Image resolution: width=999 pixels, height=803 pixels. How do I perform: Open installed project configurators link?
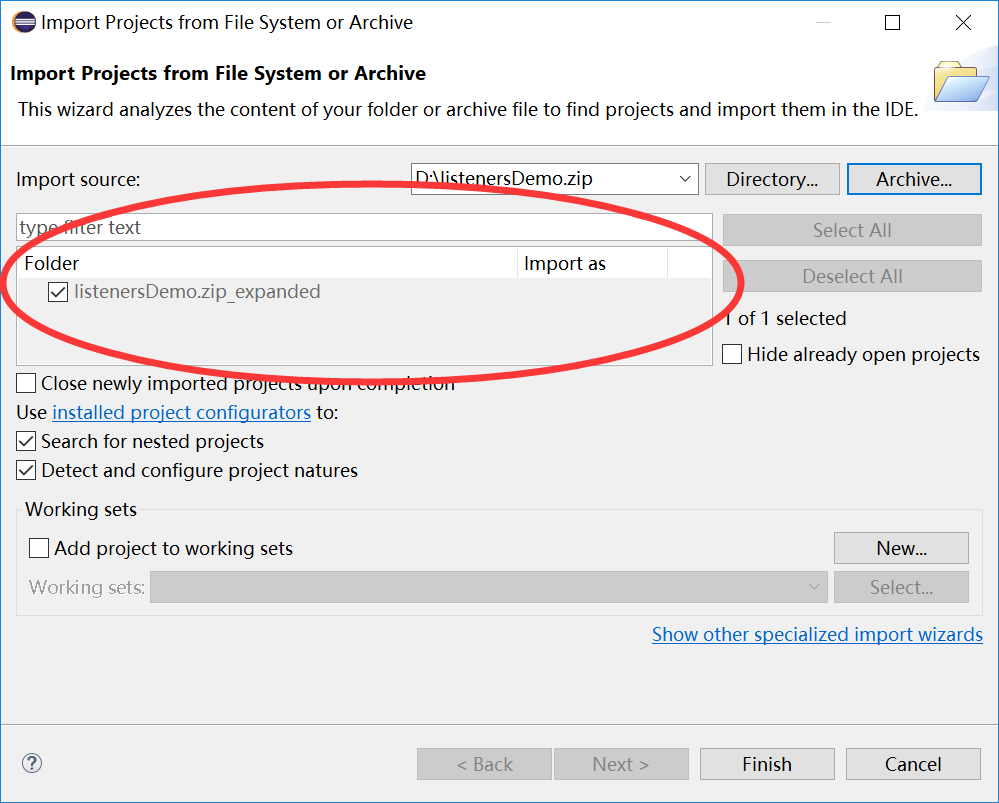tap(181, 412)
